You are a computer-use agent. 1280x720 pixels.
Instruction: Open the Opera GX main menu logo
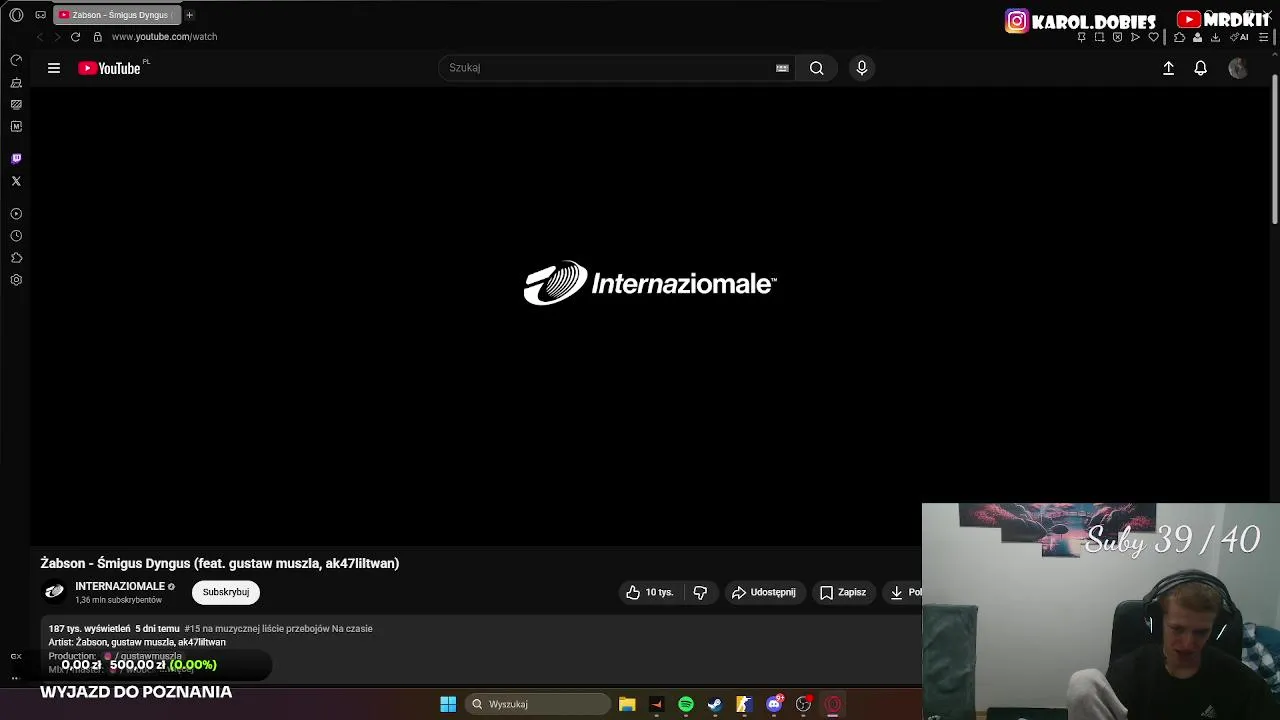point(16,15)
